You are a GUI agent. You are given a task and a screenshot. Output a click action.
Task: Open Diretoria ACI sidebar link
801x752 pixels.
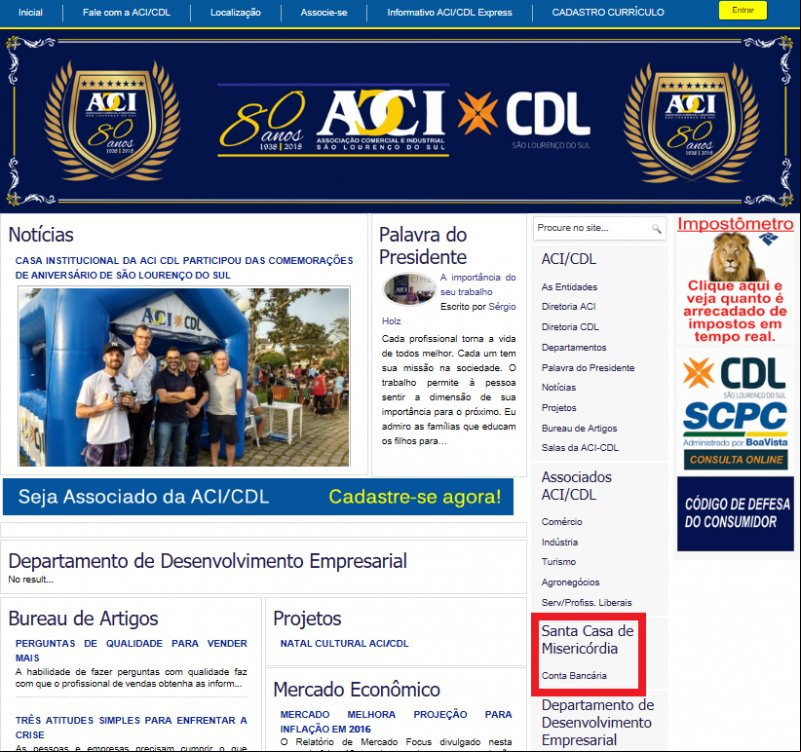(569, 307)
